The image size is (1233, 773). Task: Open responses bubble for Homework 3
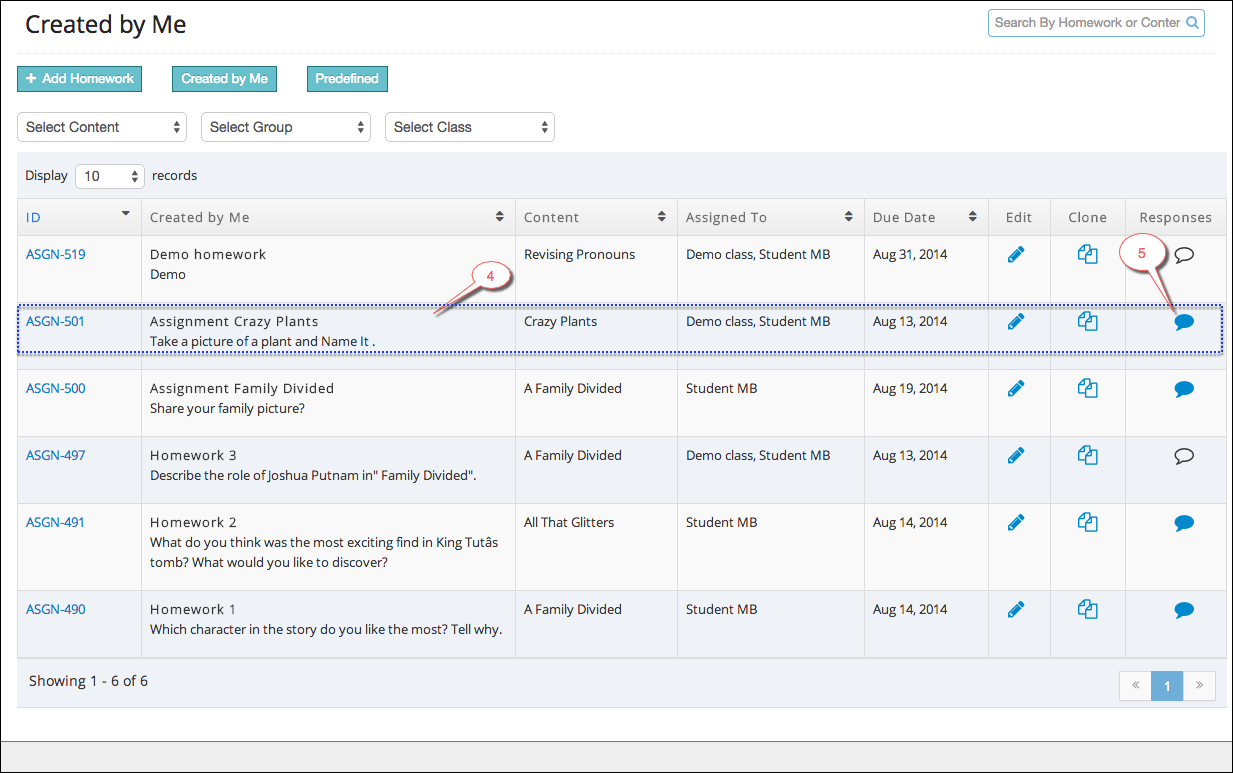(x=1184, y=456)
